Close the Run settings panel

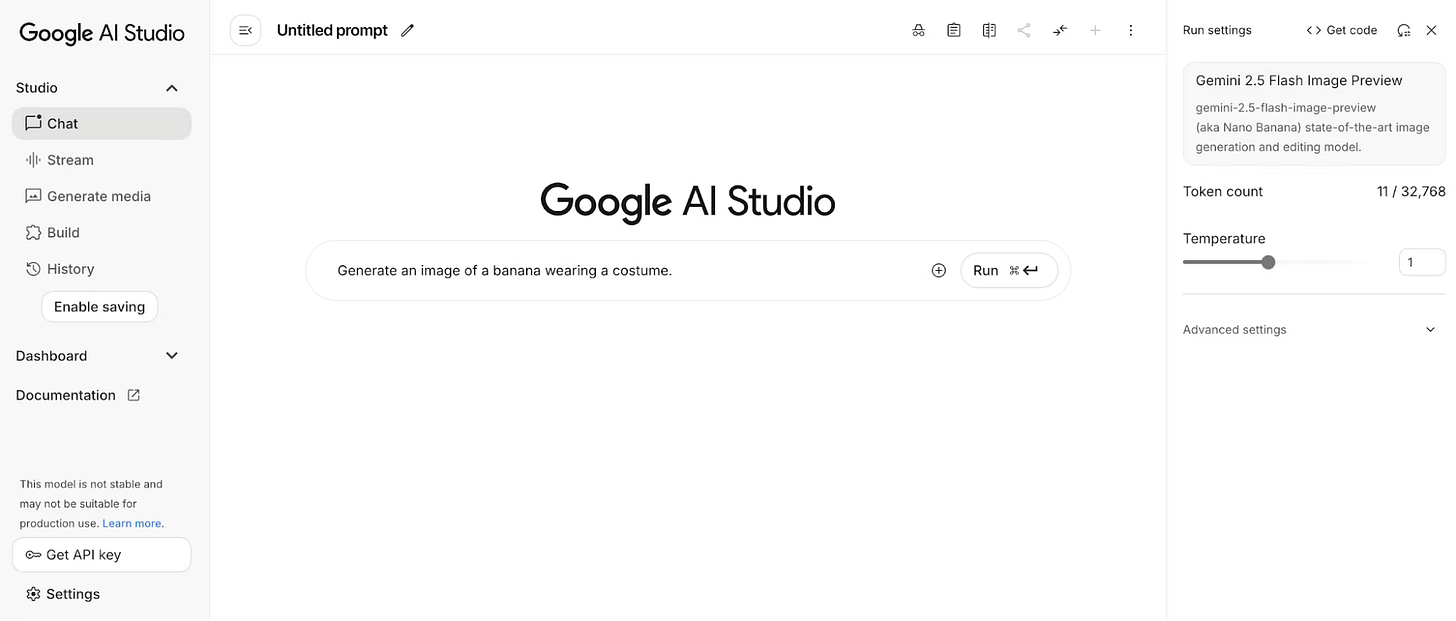tap(1431, 31)
